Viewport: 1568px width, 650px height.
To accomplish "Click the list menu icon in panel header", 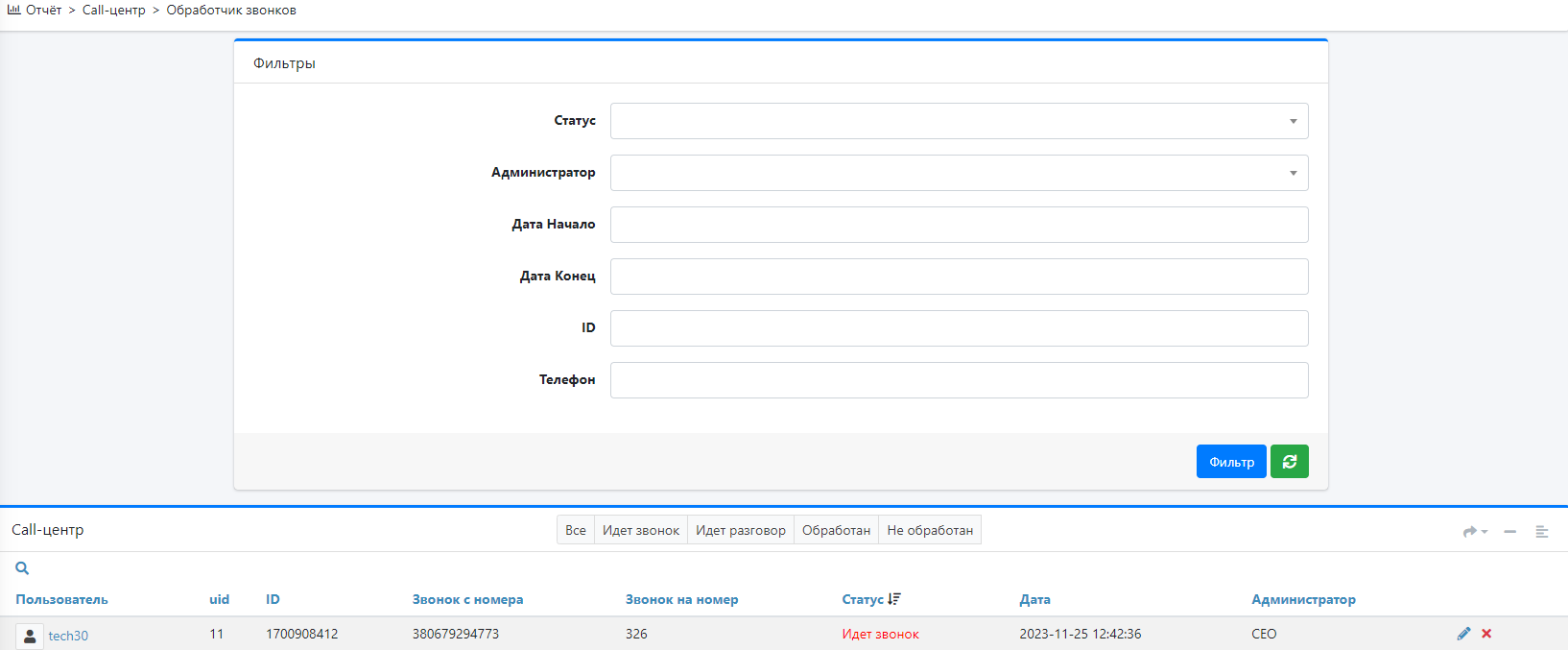I will point(1542,531).
